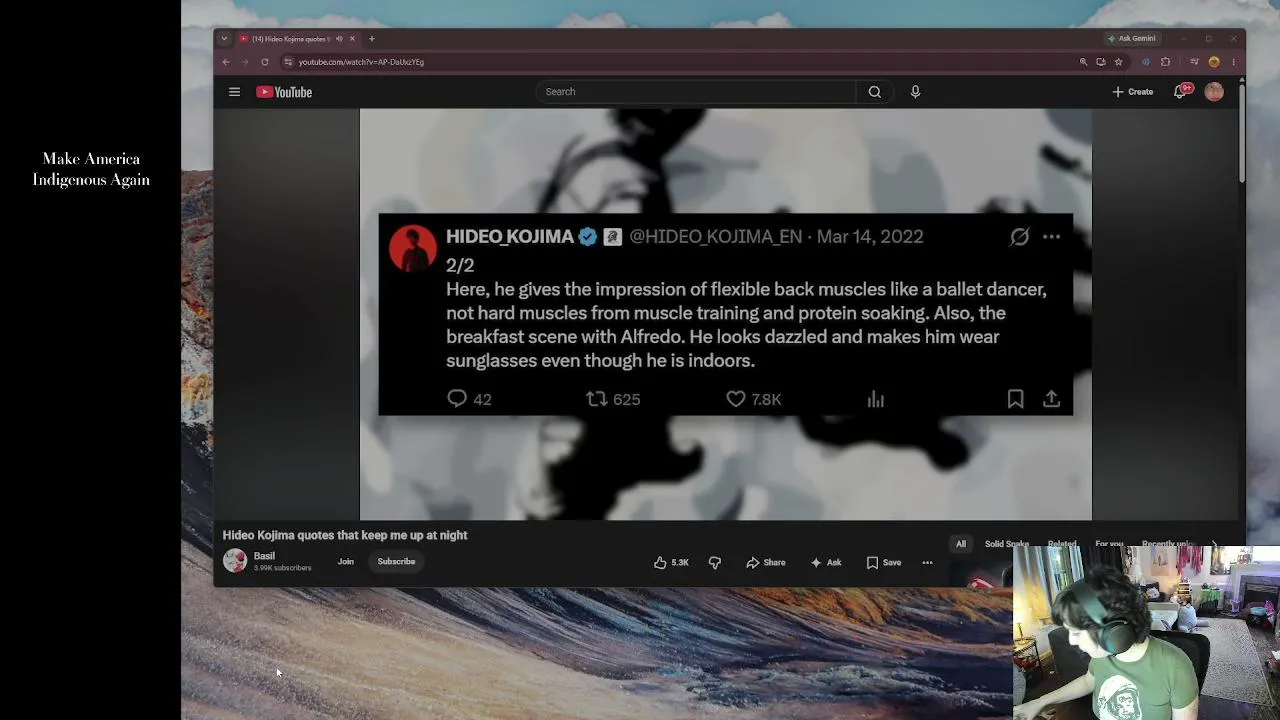Mute the YouTube tab audio

coord(339,39)
